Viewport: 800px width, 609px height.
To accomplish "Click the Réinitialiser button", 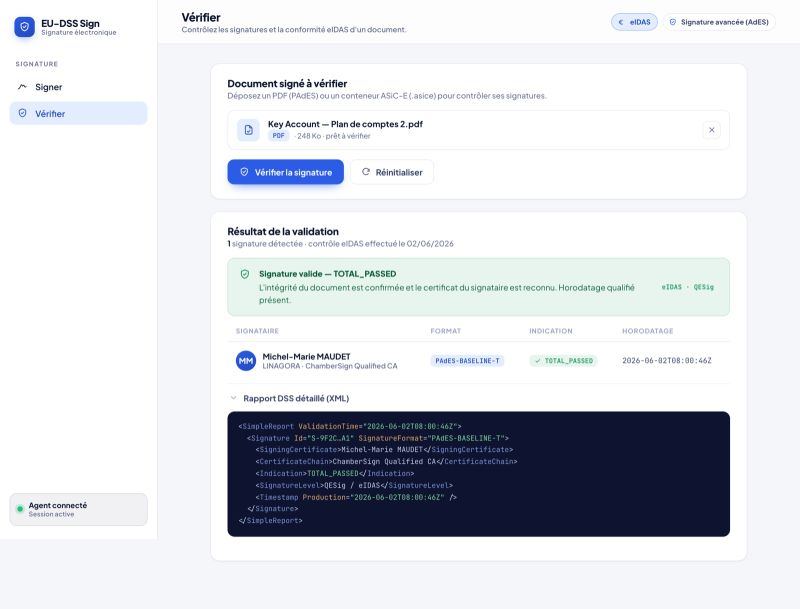I will click(392, 172).
